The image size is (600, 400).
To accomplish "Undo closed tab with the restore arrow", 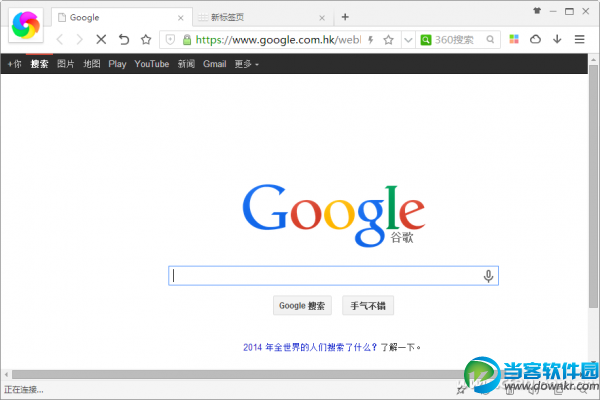I will click(x=124, y=39).
